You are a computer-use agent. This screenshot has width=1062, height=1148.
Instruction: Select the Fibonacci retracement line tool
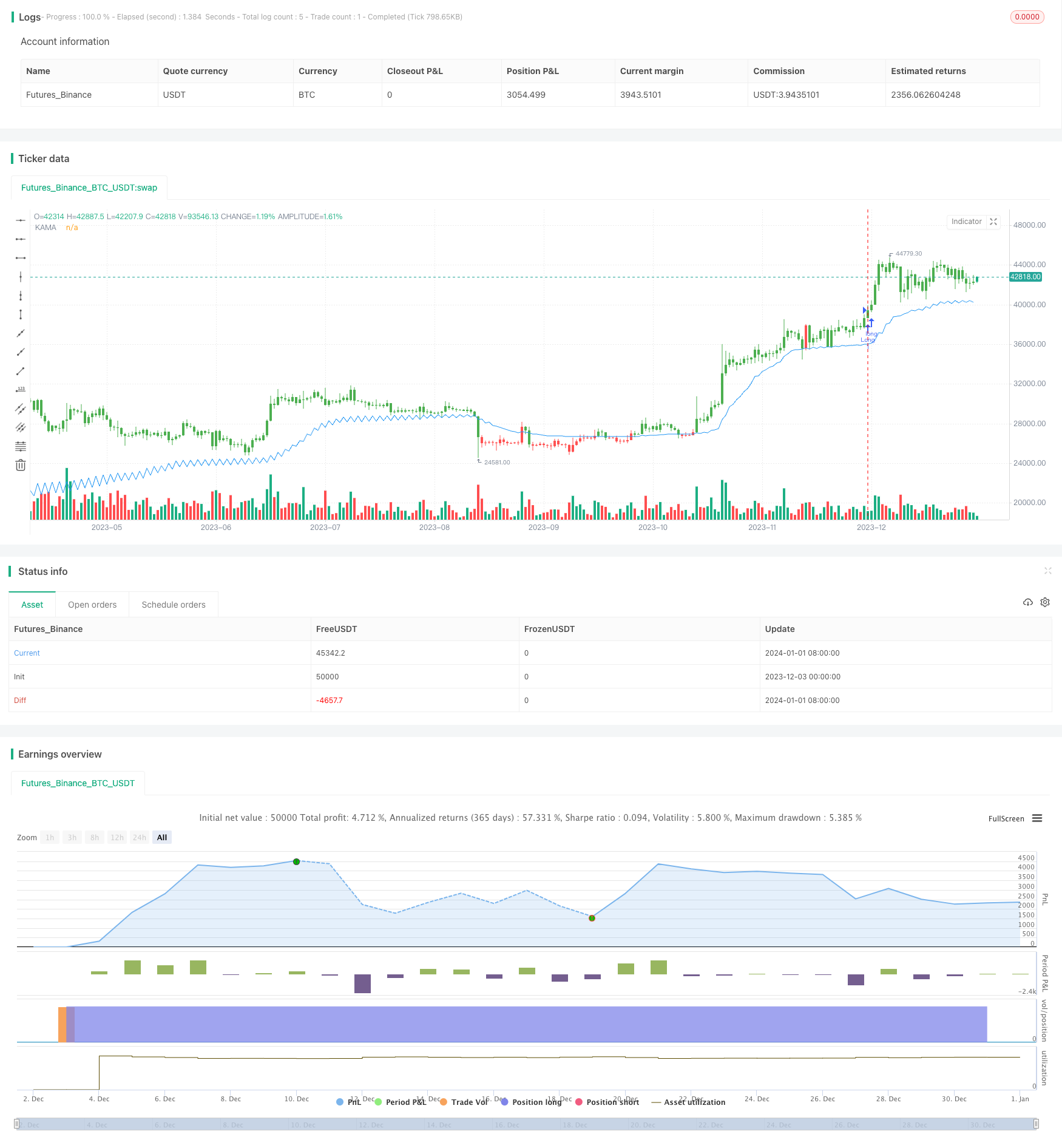coord(21,446)
